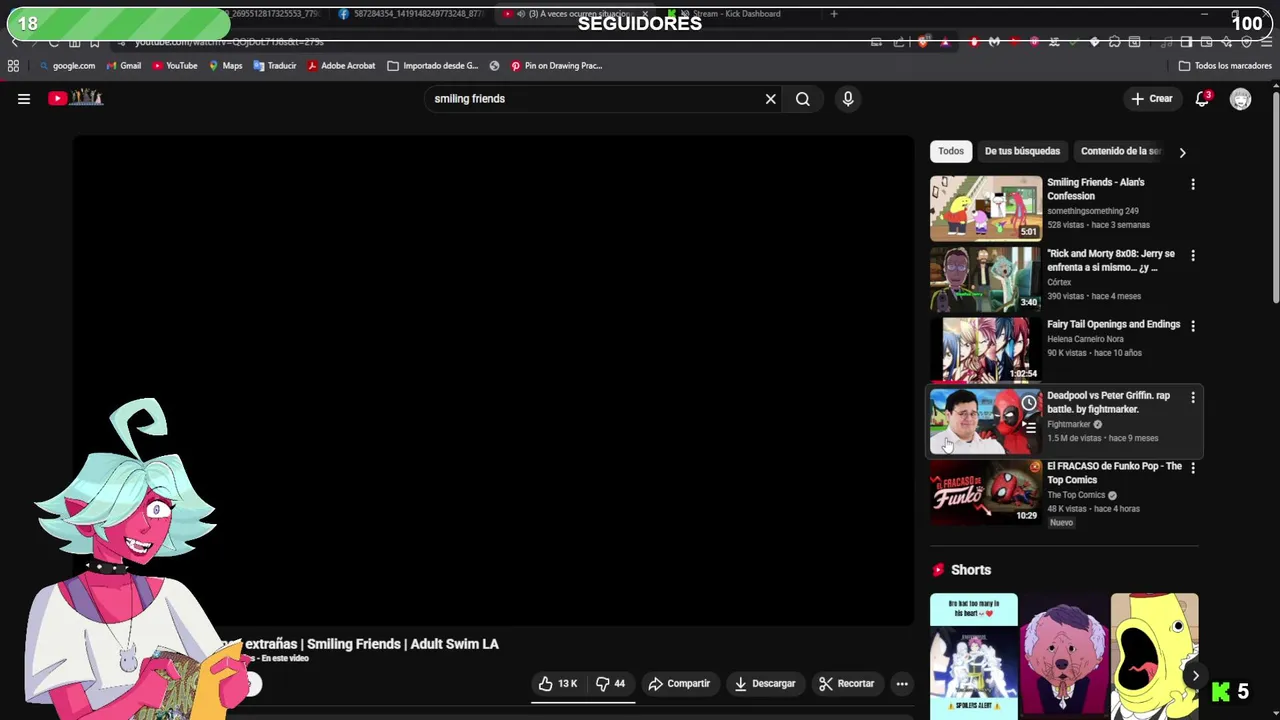Click the 'Shorts' section heading

click(x=971, y=570)
